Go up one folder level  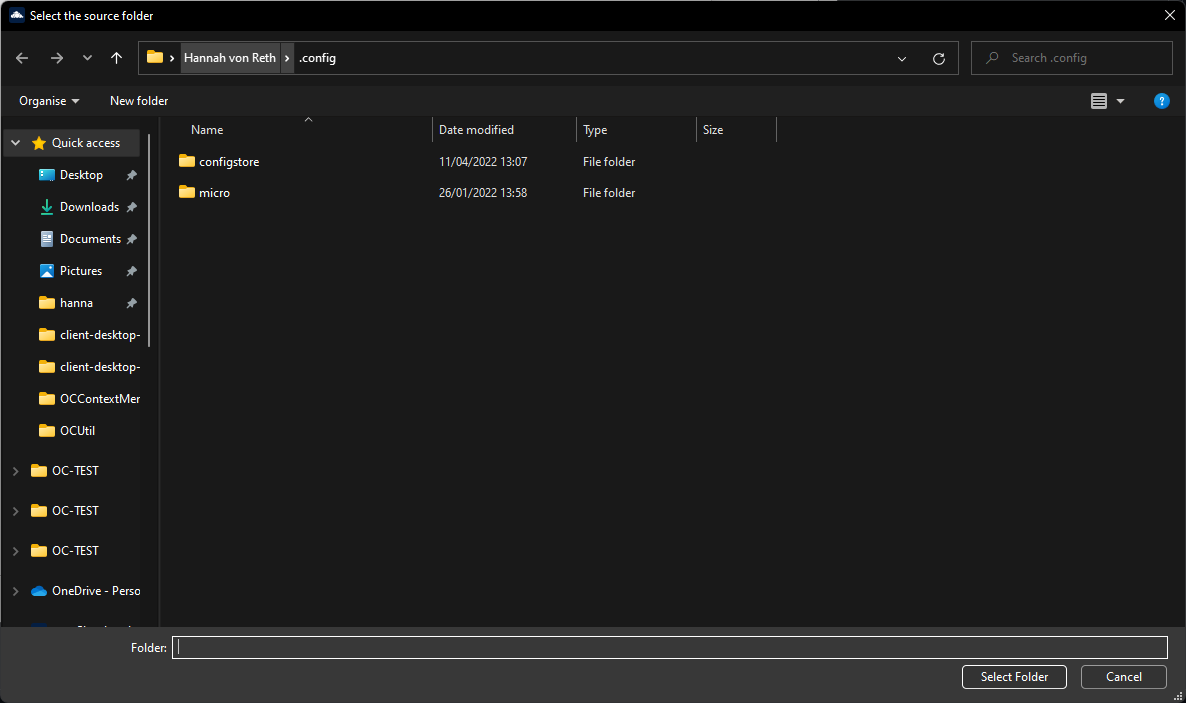[116, 58]
